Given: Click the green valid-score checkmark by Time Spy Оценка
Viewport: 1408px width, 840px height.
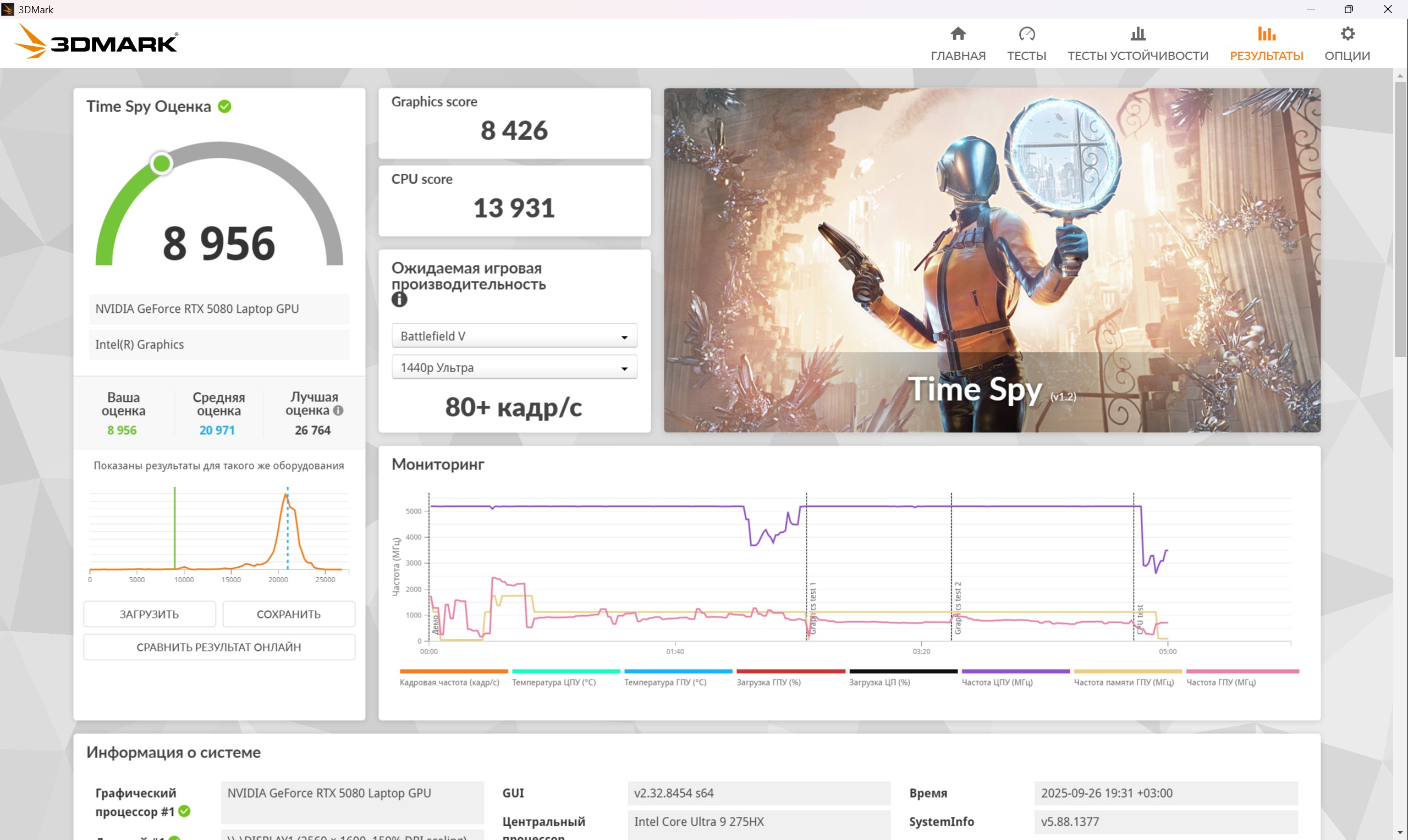Looking at the screenshot, I should pyautogui.click(x=225, y=107).
